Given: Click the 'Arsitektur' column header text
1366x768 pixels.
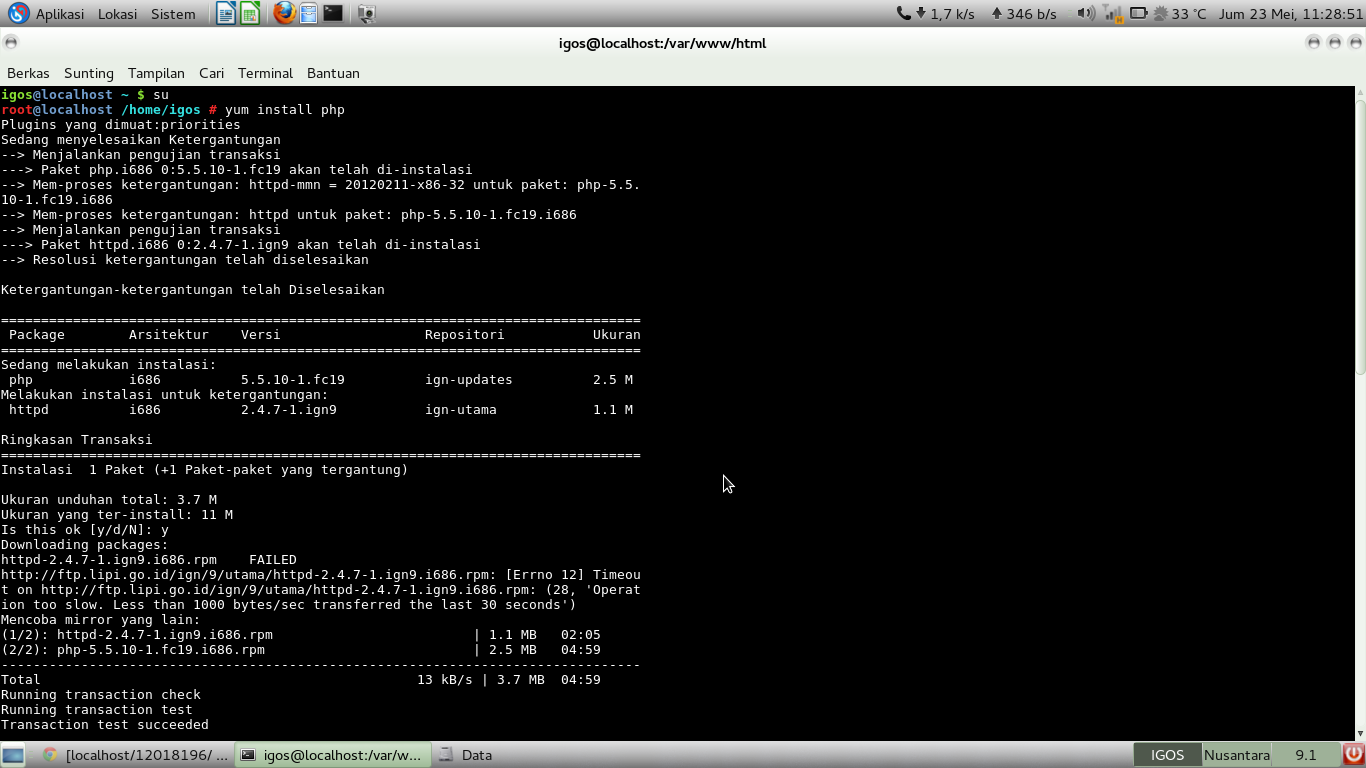Looking at the screenshot, I should (169, 335).
